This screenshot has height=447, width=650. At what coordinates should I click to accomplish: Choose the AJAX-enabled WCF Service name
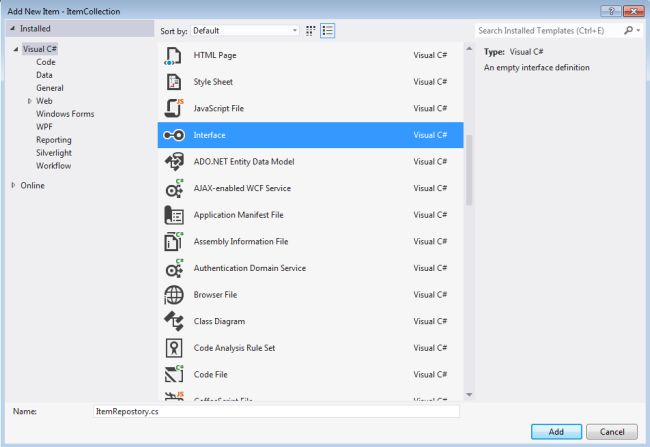[242, 188]
